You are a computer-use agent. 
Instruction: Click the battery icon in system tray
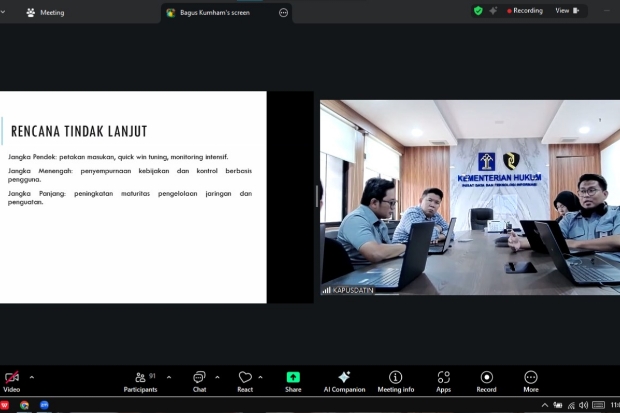point(558,405)
